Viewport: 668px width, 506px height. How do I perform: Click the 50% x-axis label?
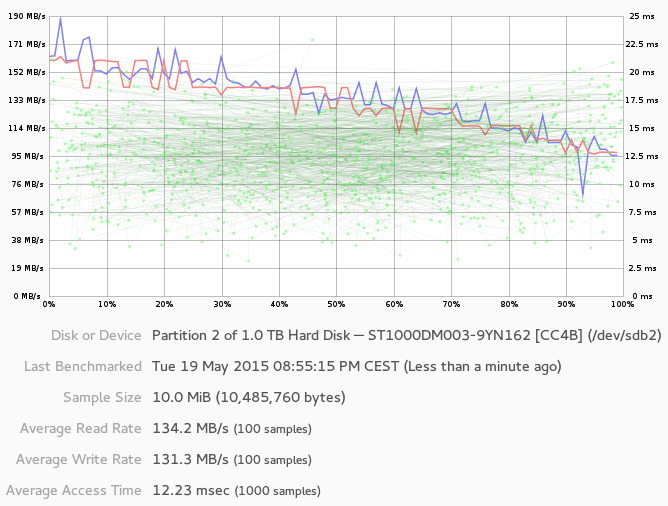[336, 304]
